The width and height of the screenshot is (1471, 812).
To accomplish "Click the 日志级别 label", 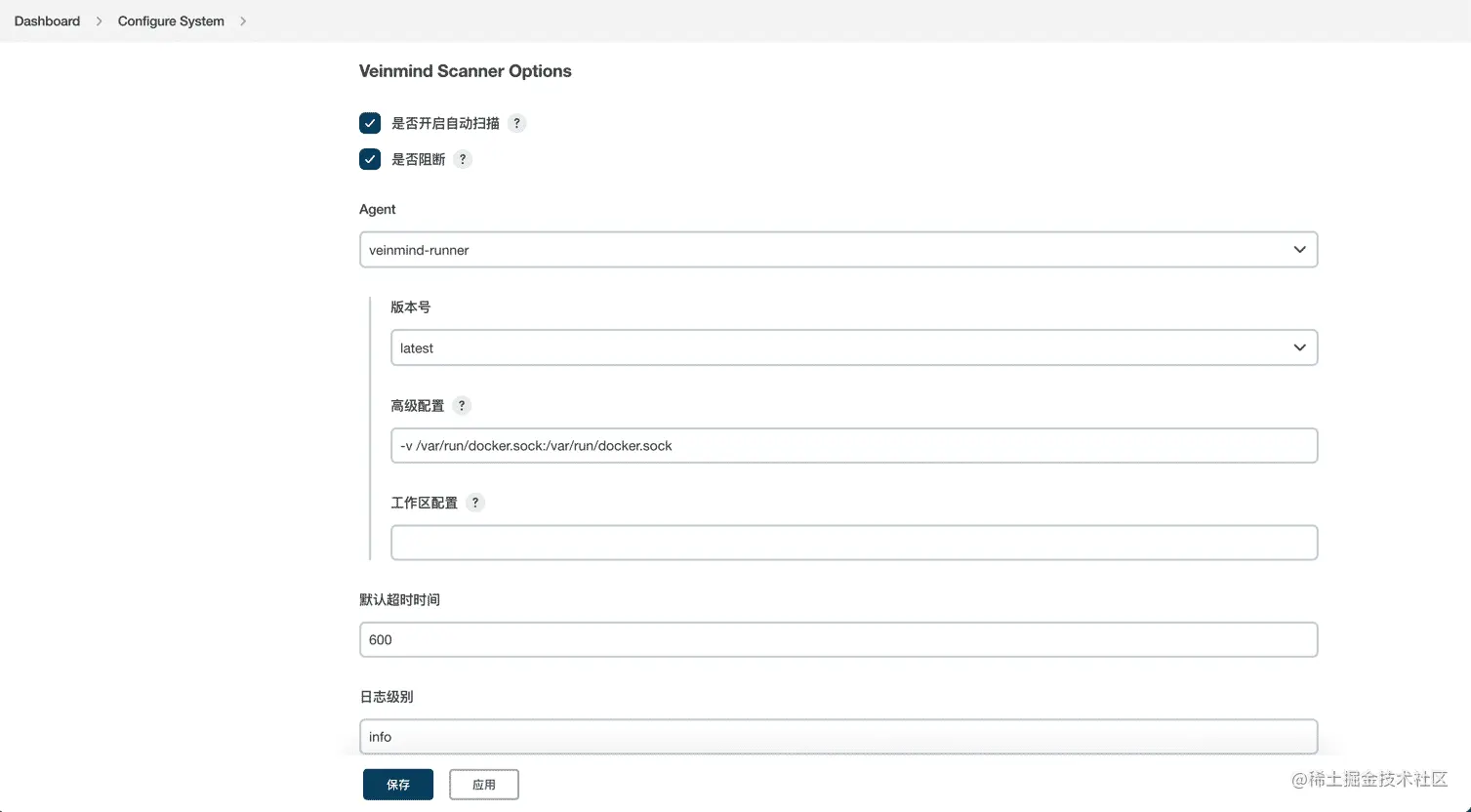I will point(387,697).
